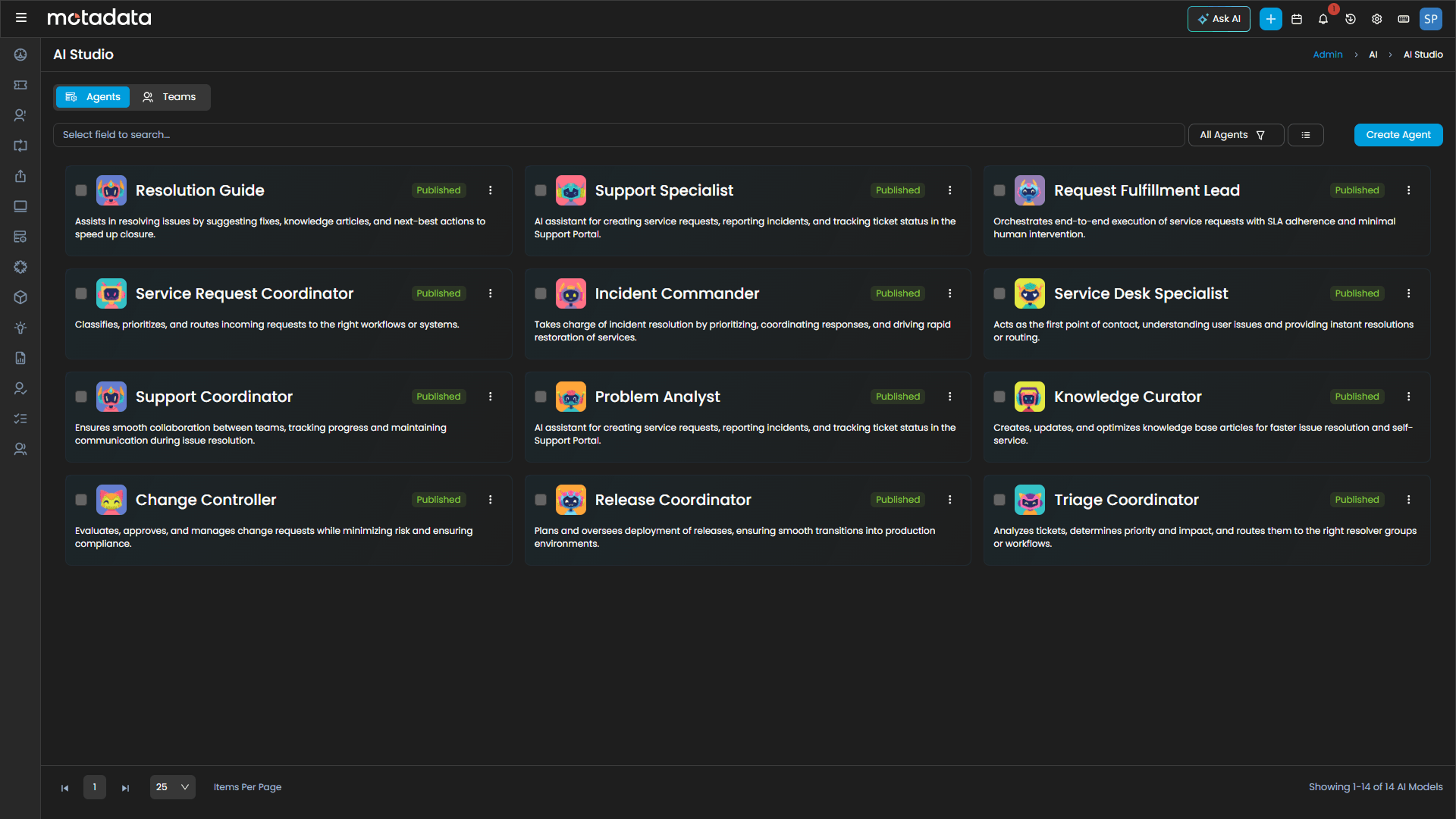Check the Change Controller checkbox
Screen dimensions: 1456x819
pyautogui.click(x=81, y=500)
